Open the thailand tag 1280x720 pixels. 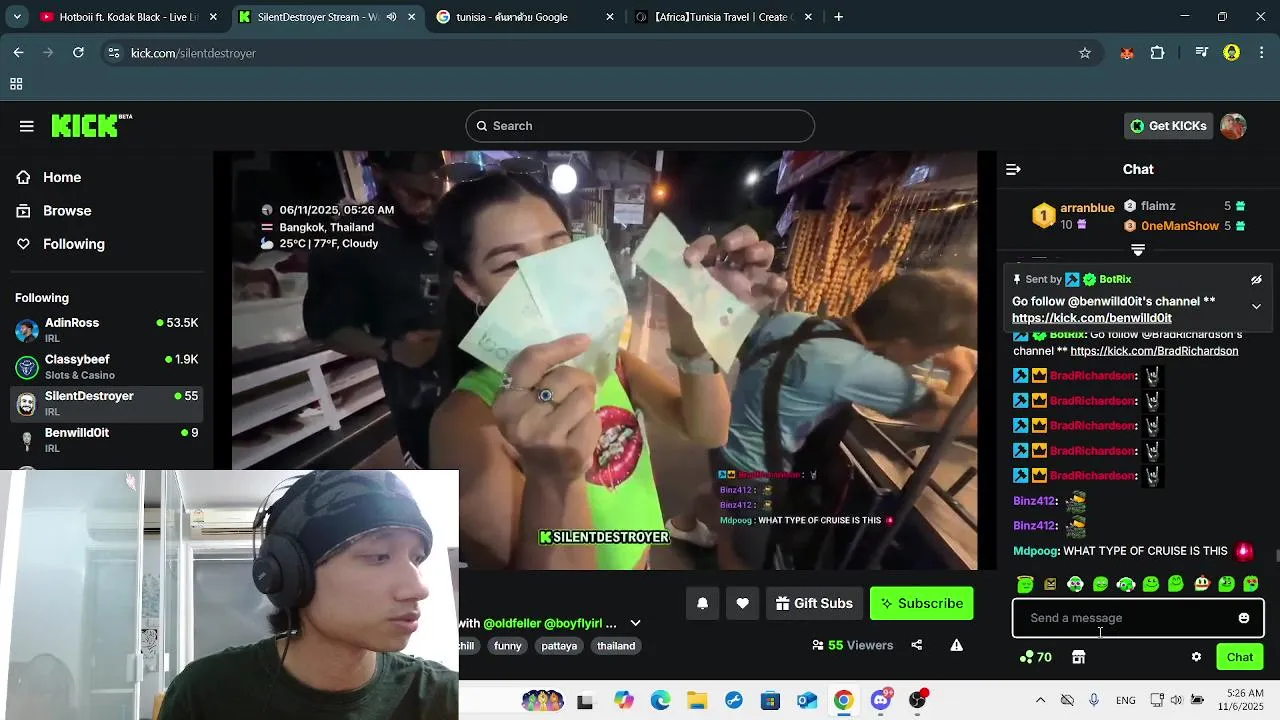pos(616,646)
